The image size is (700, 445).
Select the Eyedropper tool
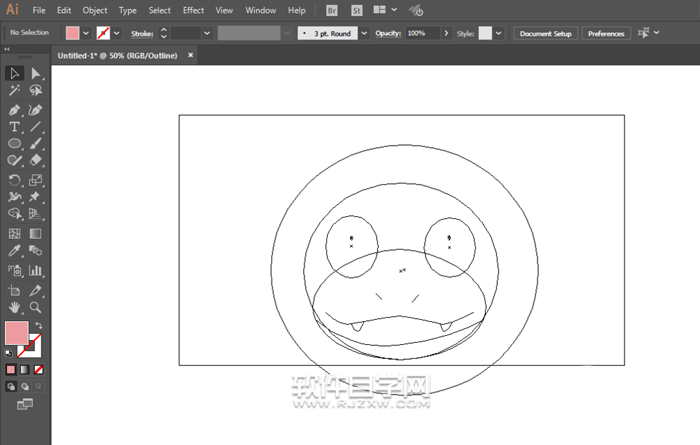click(x=15, y=252)
